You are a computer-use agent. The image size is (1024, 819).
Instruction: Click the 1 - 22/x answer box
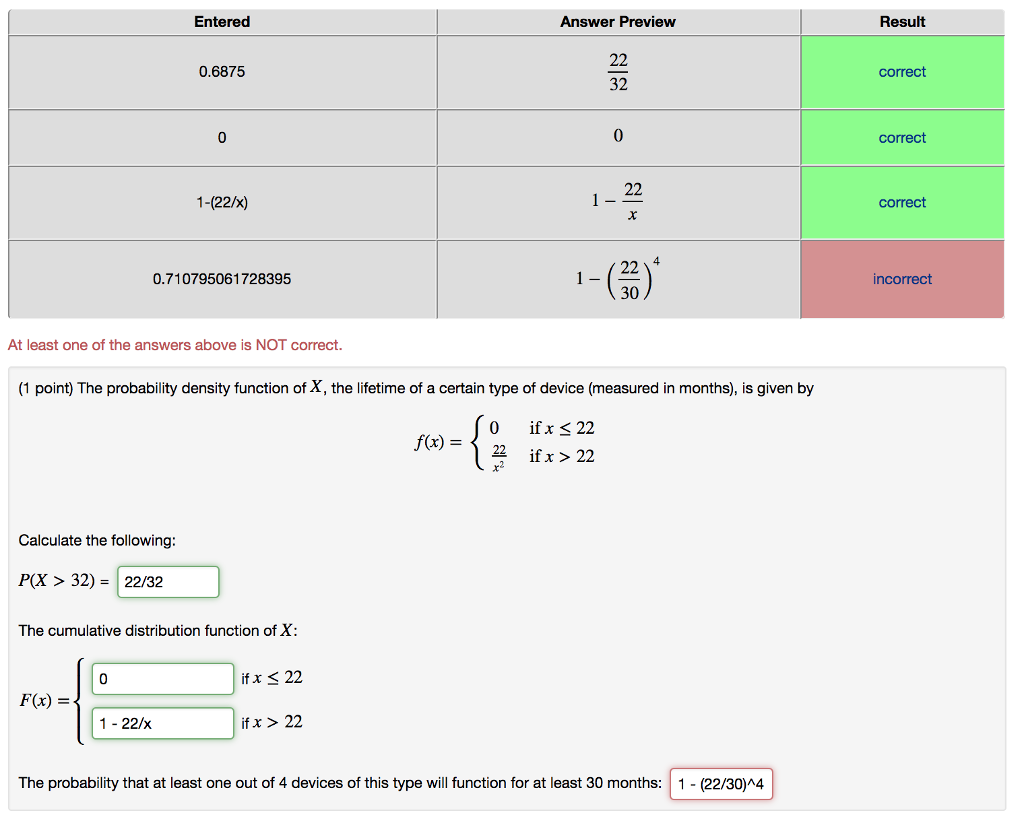tap(162, 722)
